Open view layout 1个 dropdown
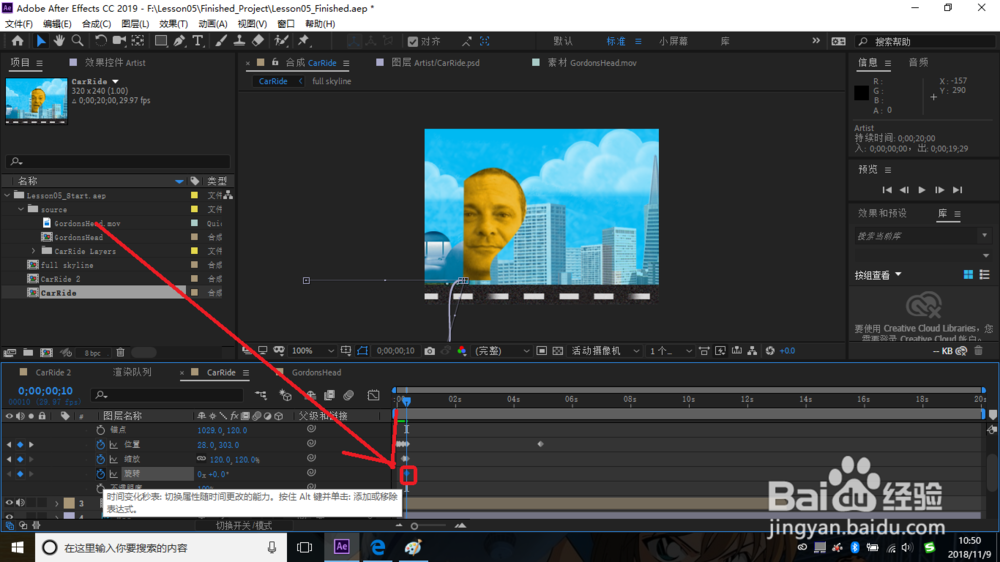 point(670,351)
